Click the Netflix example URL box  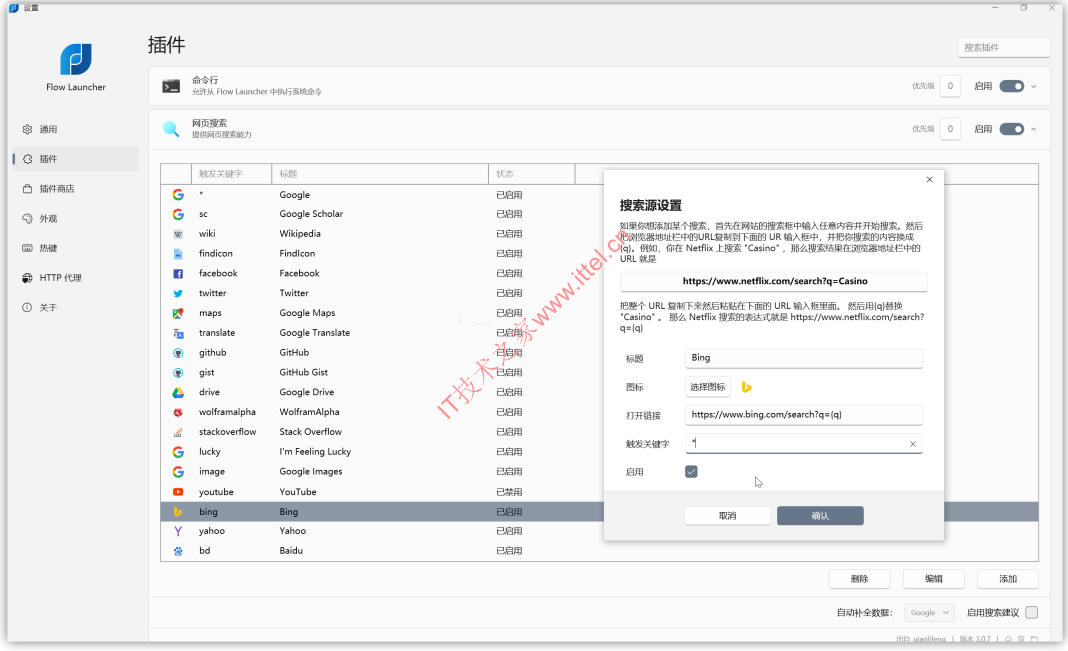pyautogui.click(x=774, y=281)
